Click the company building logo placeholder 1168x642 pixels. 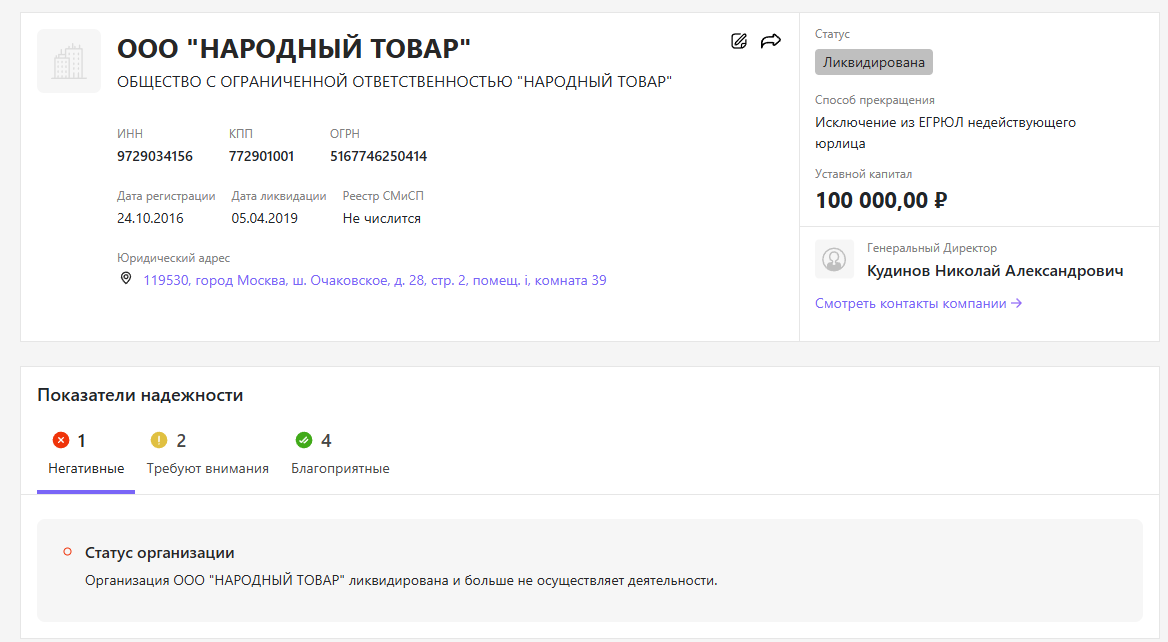69,61
